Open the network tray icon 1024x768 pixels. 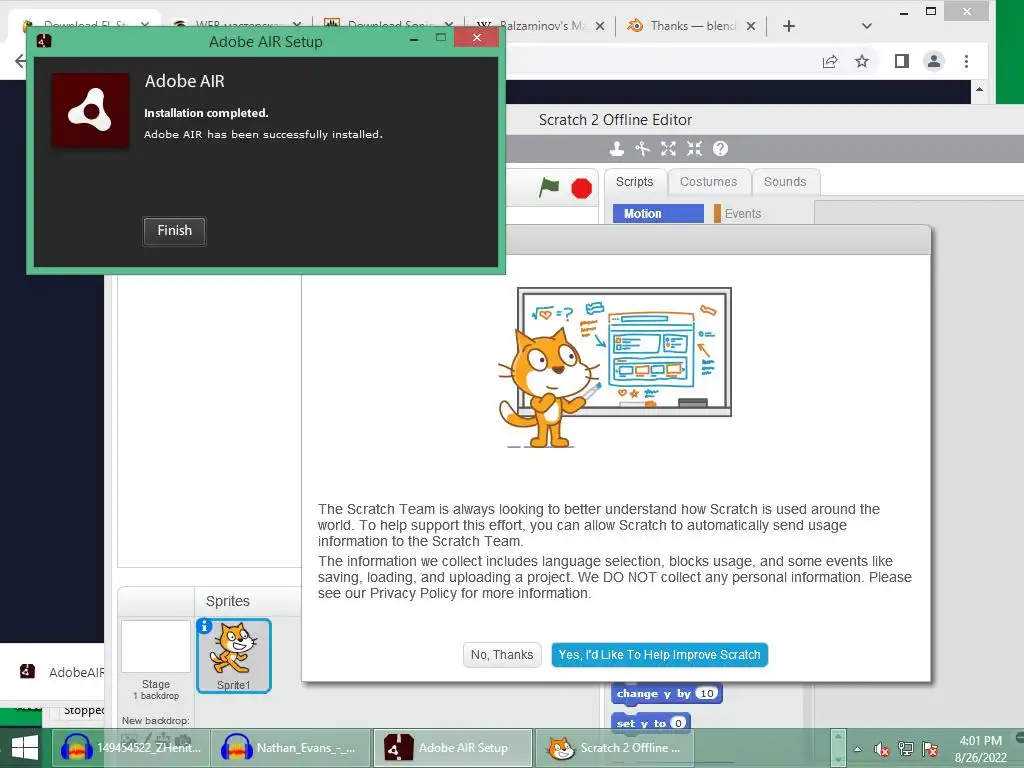coord(906,749)
